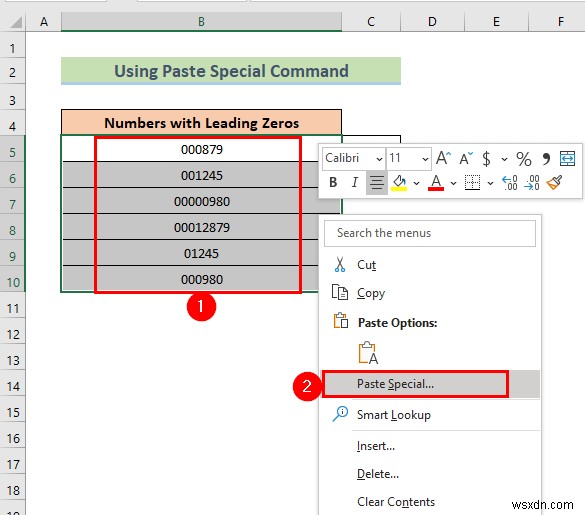Screen dimensions: 585x515
Task: Increase decimal places
Action: pos(510,182)
